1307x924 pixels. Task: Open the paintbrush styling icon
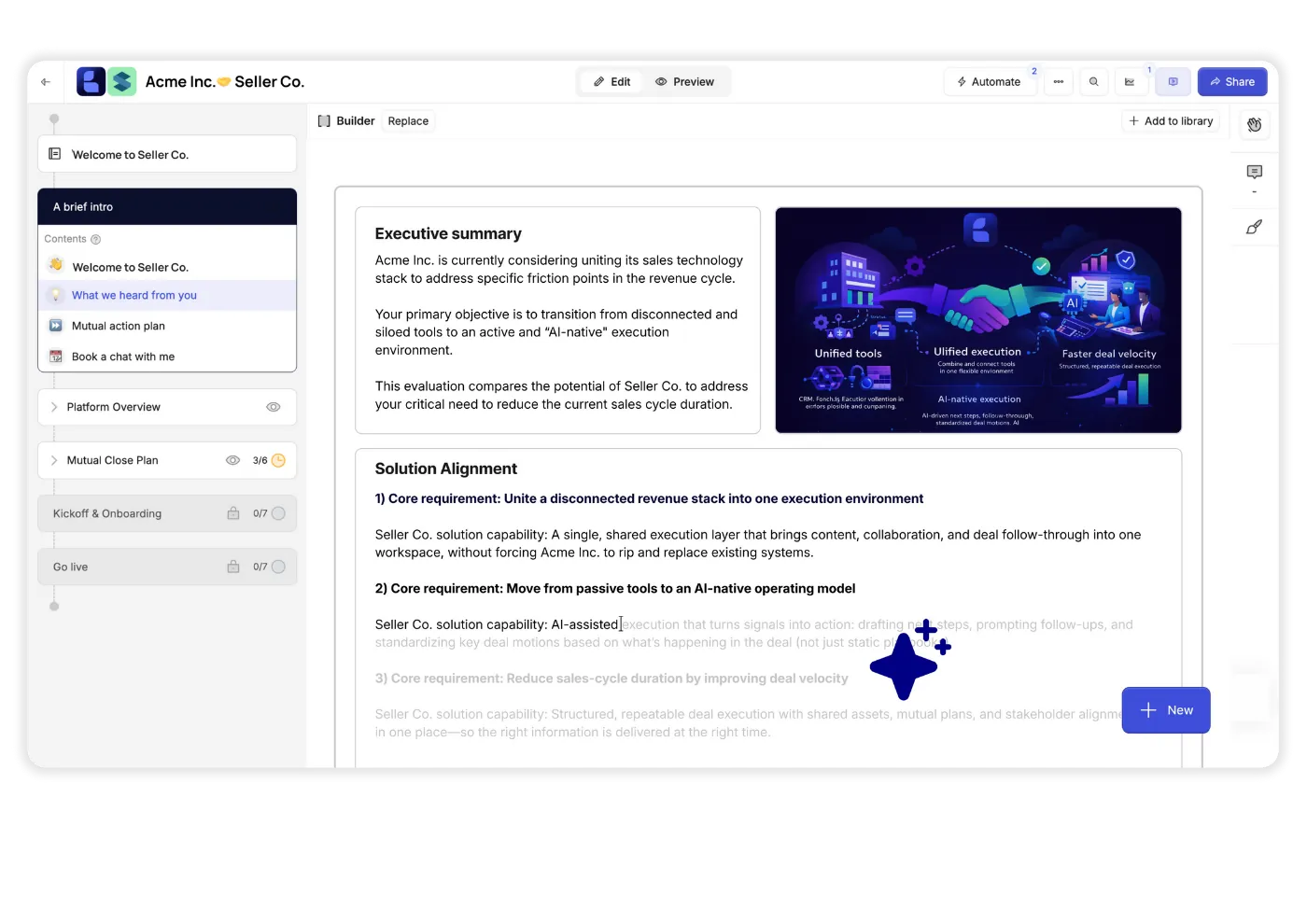click(1255, 227)
